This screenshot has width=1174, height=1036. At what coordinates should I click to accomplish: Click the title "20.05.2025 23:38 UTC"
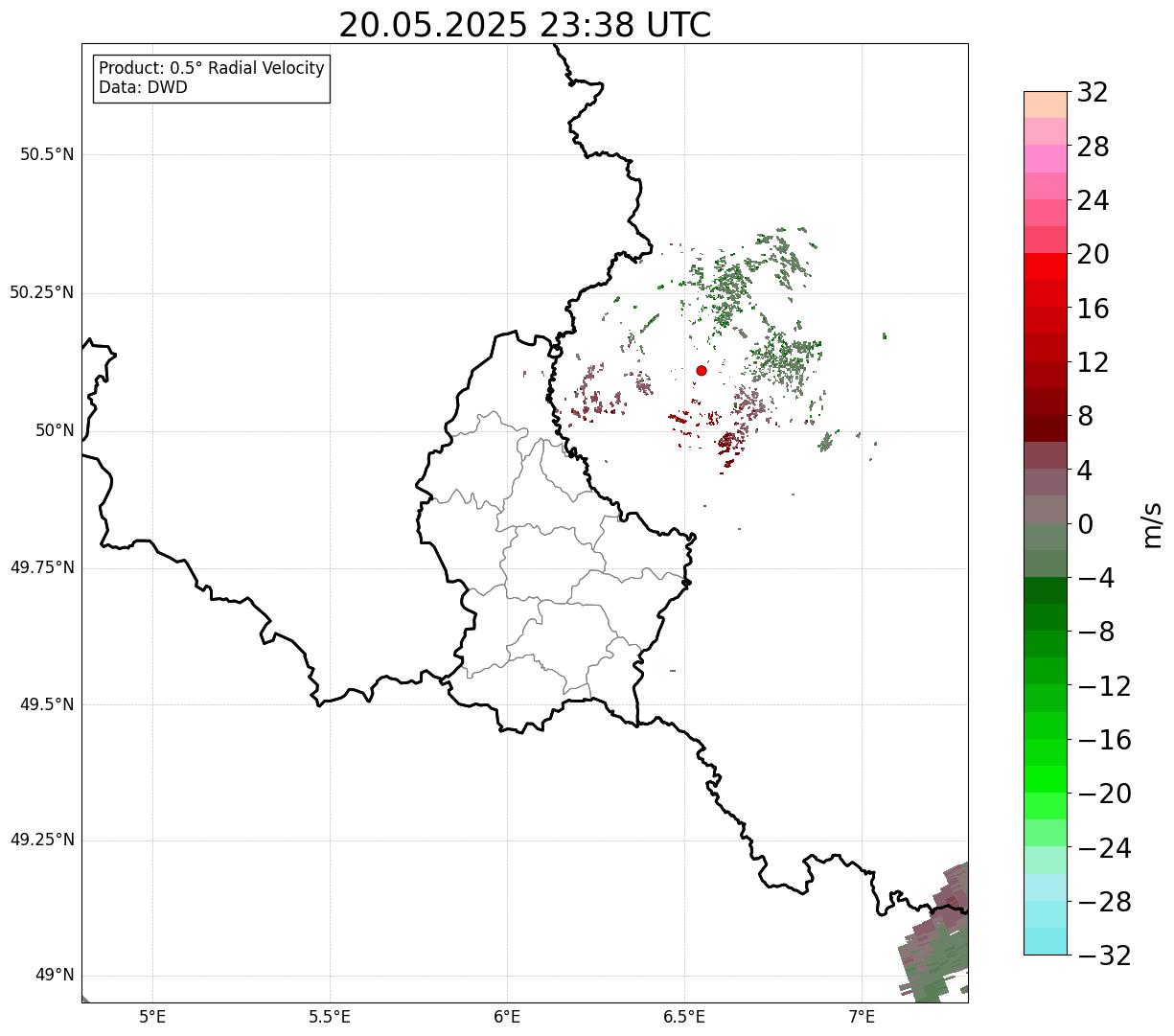pyautogui.click(x=525, y=25)
